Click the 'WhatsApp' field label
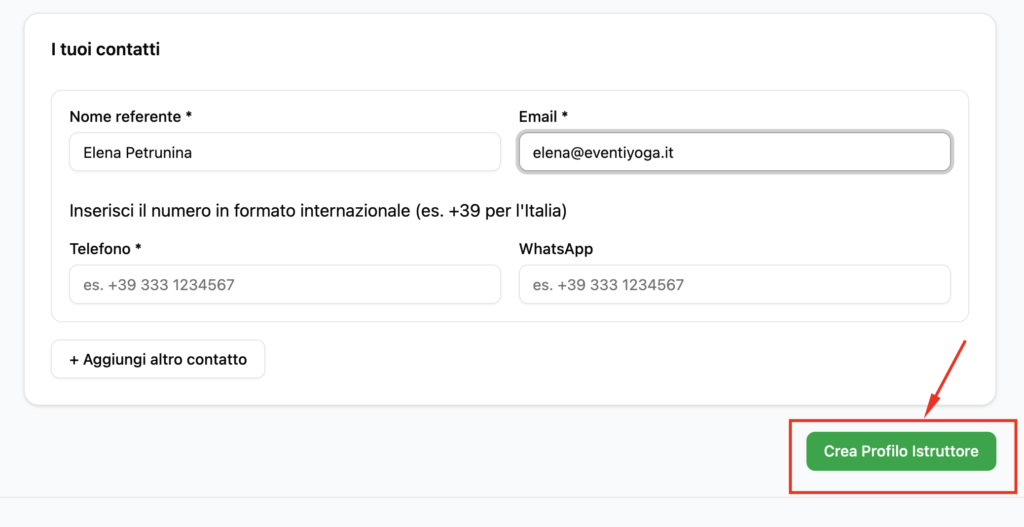The width and height of the screenshot is (1024, 527). point(556,249)
